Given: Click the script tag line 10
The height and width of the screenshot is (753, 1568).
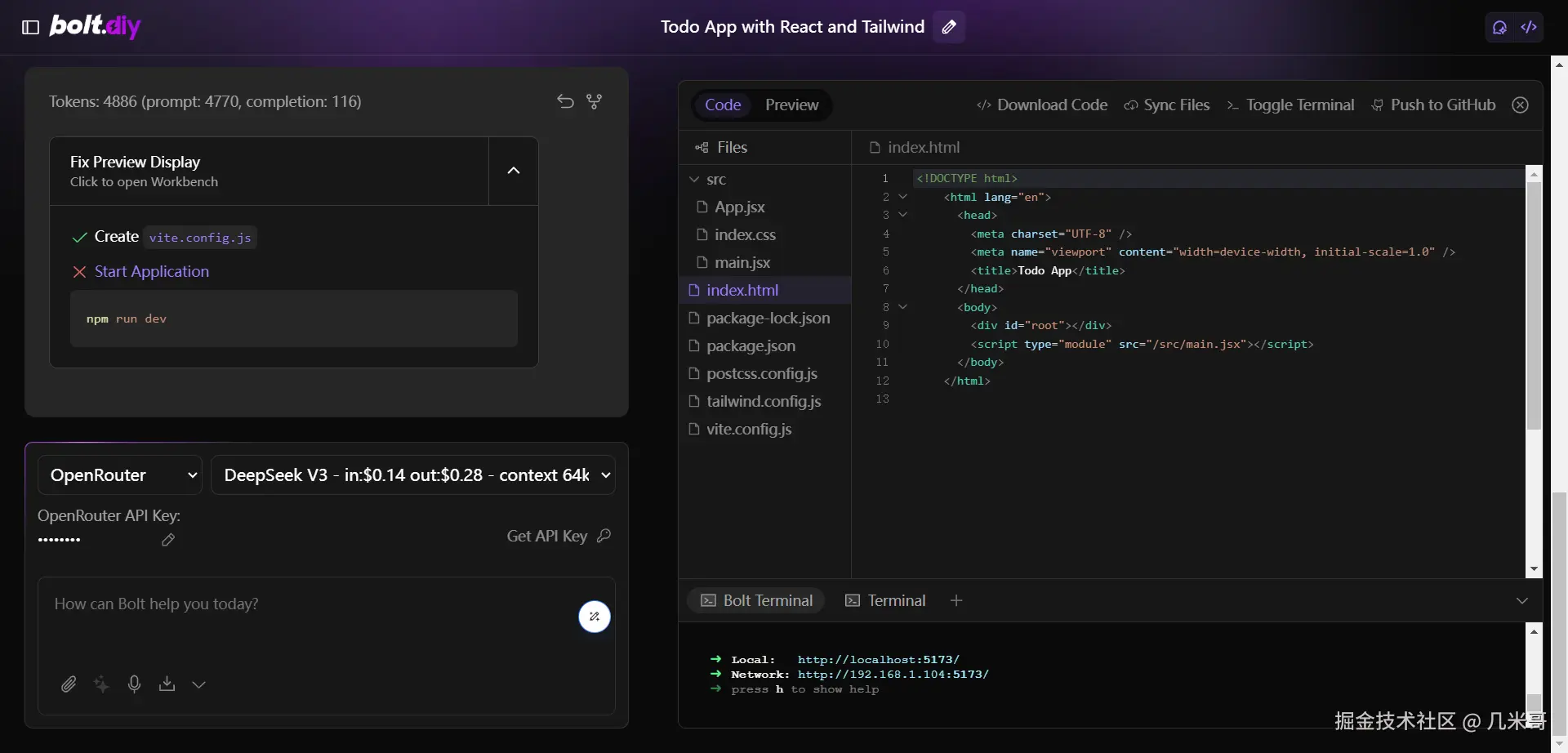Looking at the screenshot, I should click(x=1142, y=345).
